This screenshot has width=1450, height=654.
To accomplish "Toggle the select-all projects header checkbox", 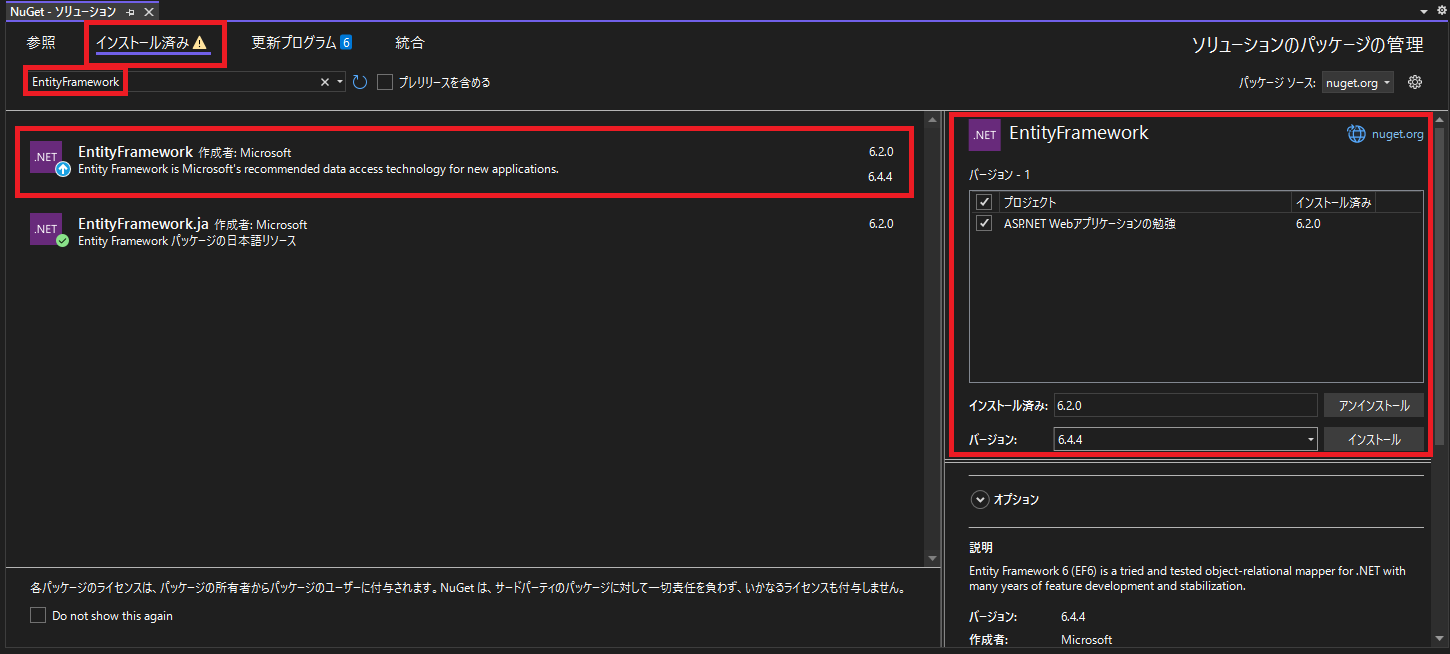I will pyautogui.click(x=984, y=202).
